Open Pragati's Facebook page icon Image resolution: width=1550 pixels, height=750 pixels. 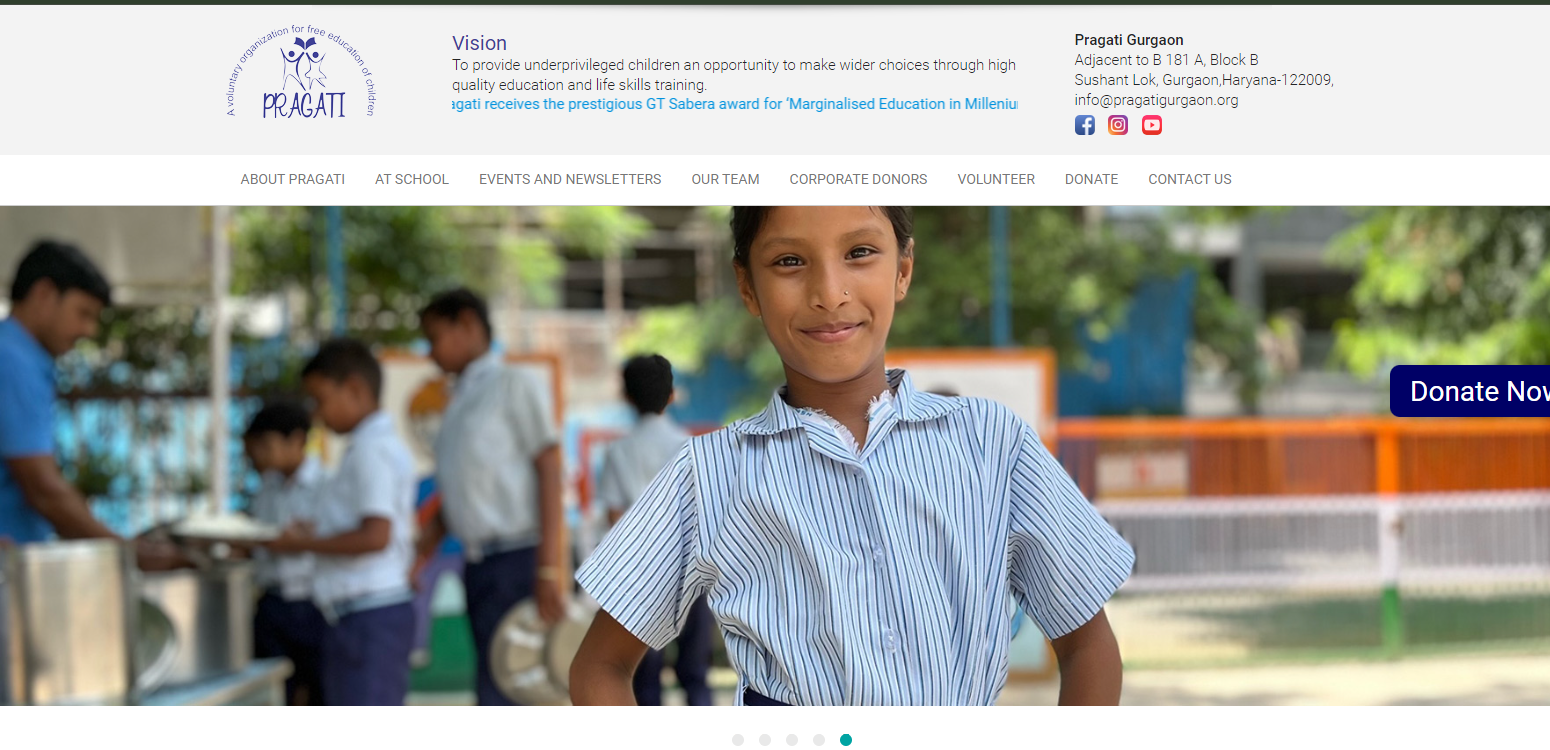pos(1085,125)
